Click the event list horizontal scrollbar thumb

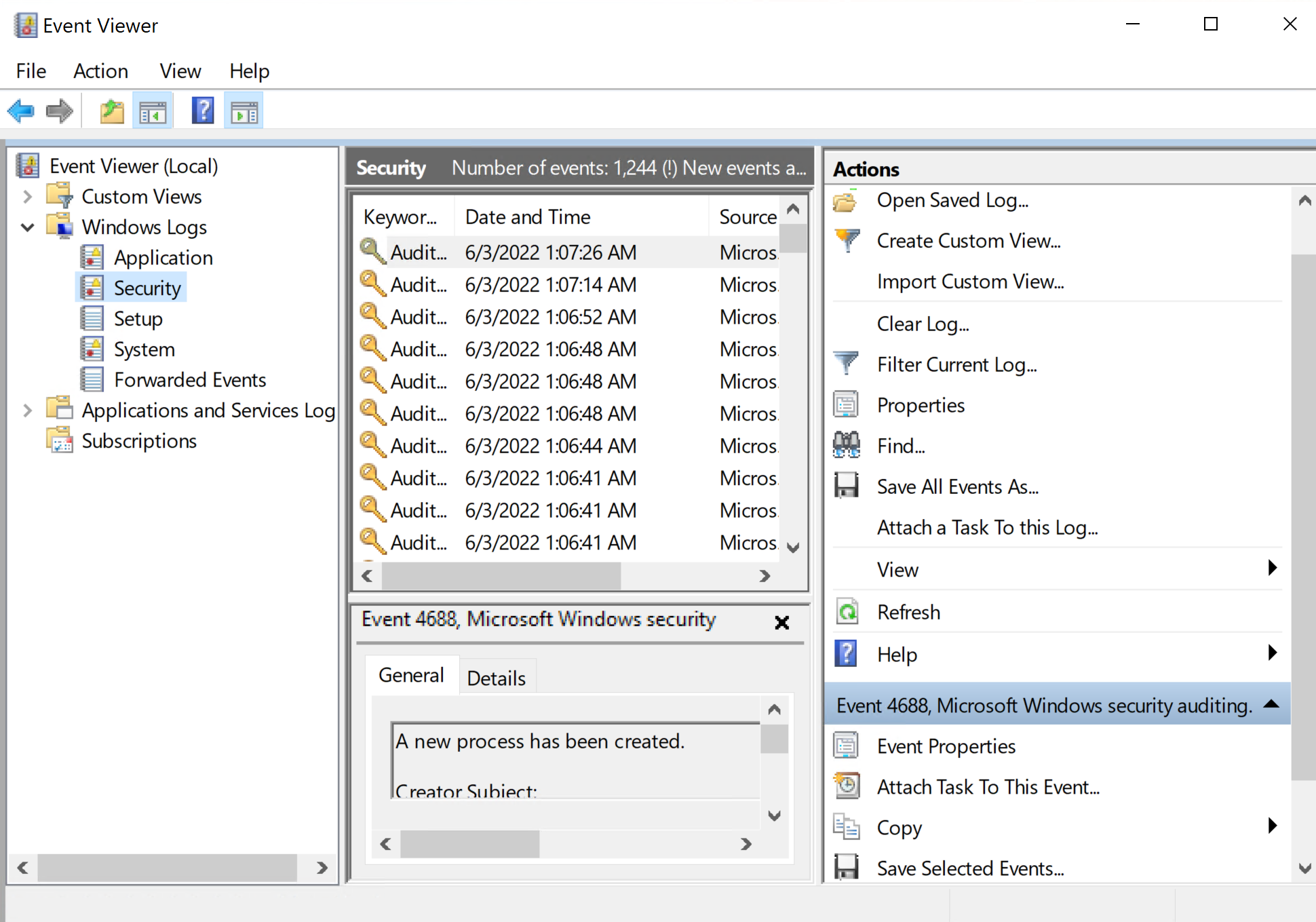(x=501, y=576)
